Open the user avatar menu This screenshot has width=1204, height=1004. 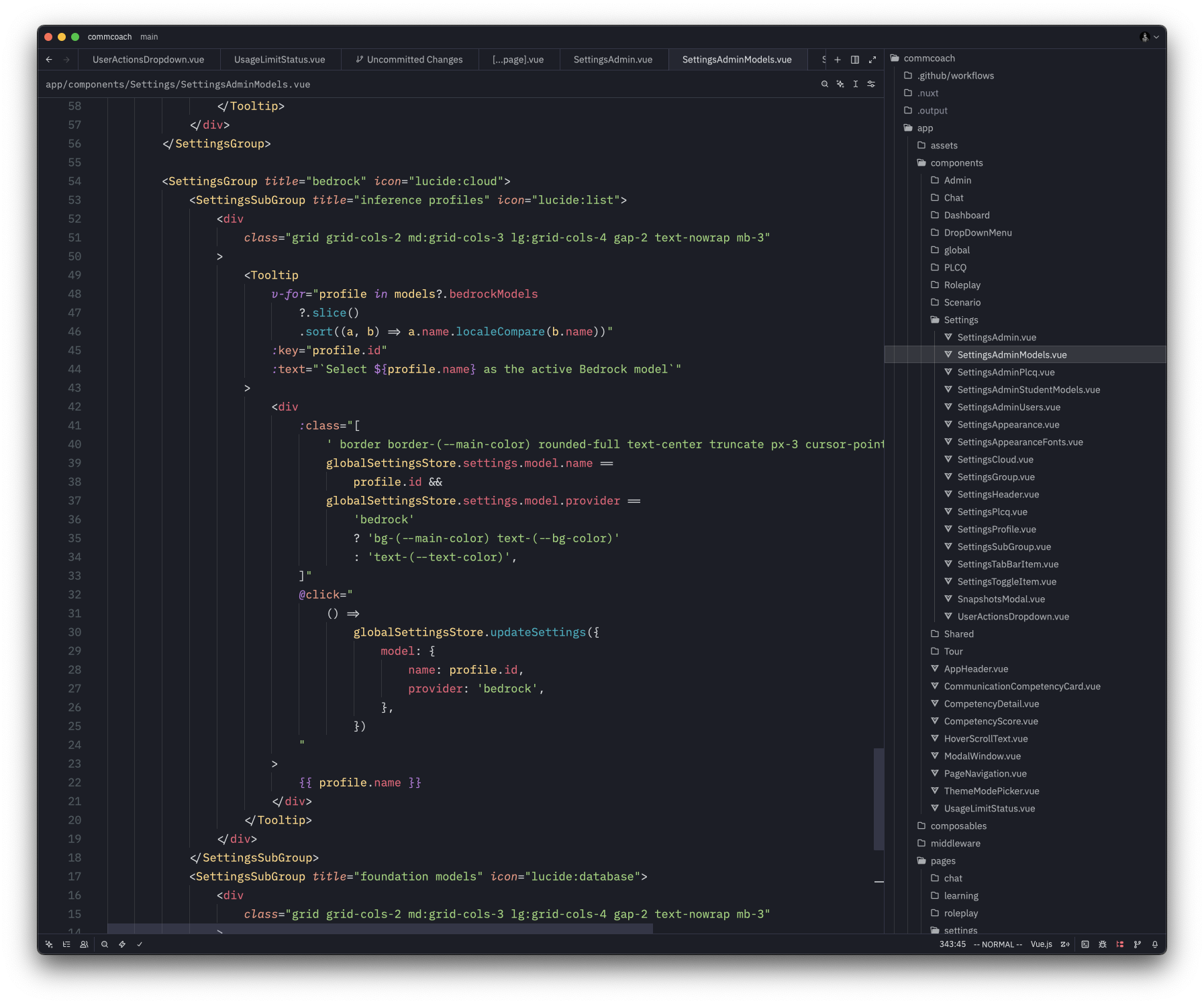tap(1150, 37)
